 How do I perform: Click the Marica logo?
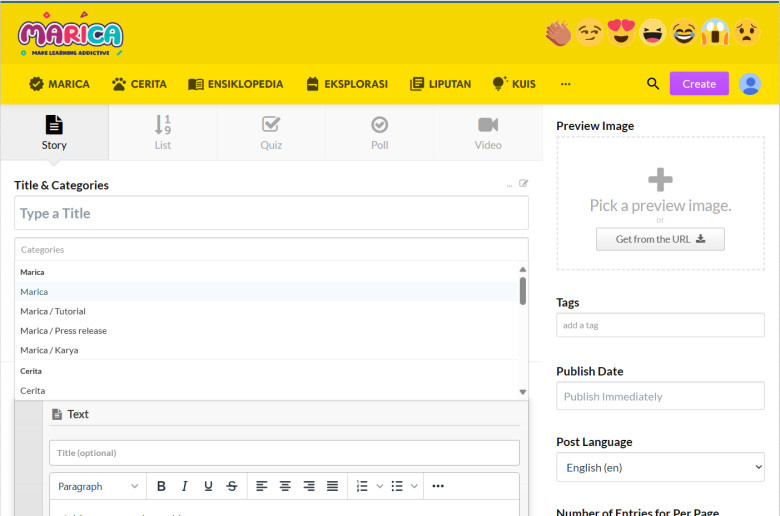click(70, 35)
